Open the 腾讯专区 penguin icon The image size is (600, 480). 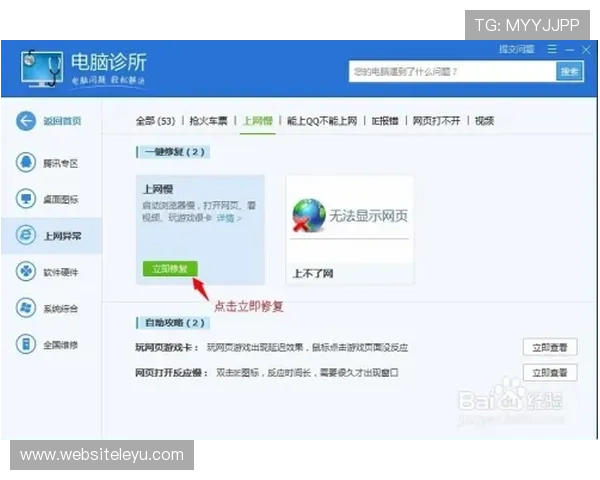(x=26, y=162)
